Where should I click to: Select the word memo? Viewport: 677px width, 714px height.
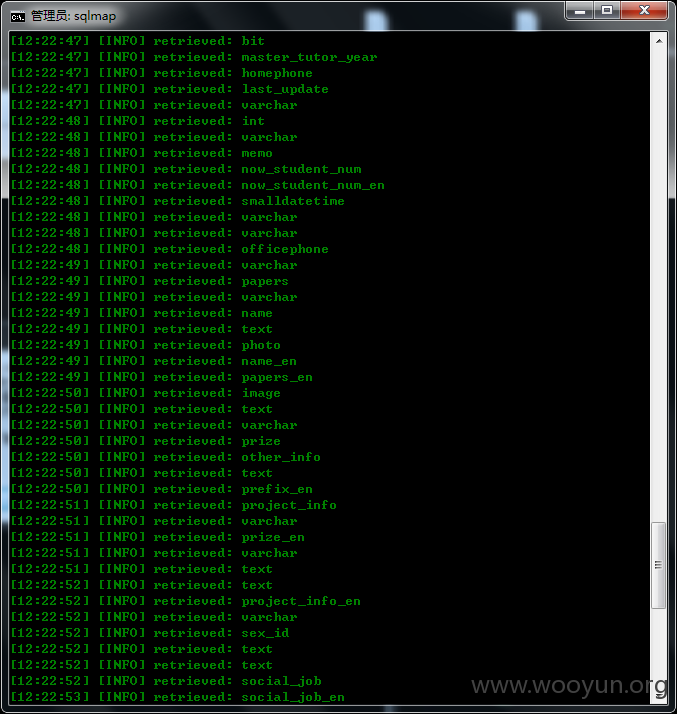click(257, 153)
